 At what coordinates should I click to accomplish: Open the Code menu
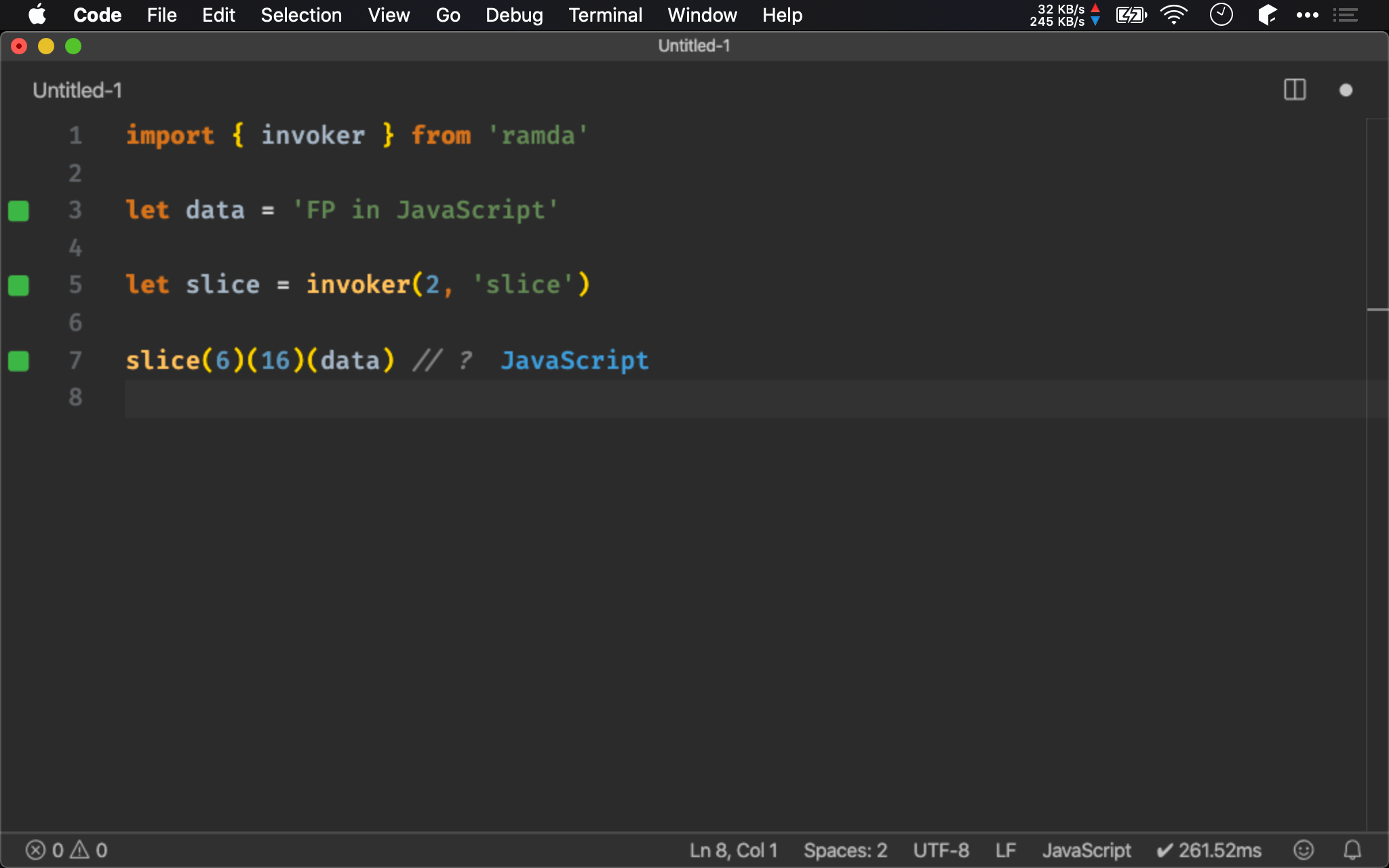[97, 15]
